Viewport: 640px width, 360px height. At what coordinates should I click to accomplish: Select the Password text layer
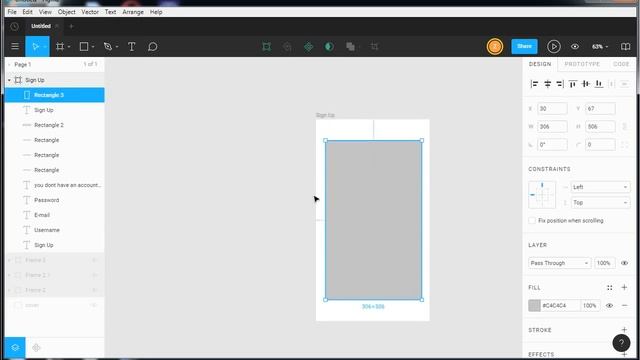55,200
